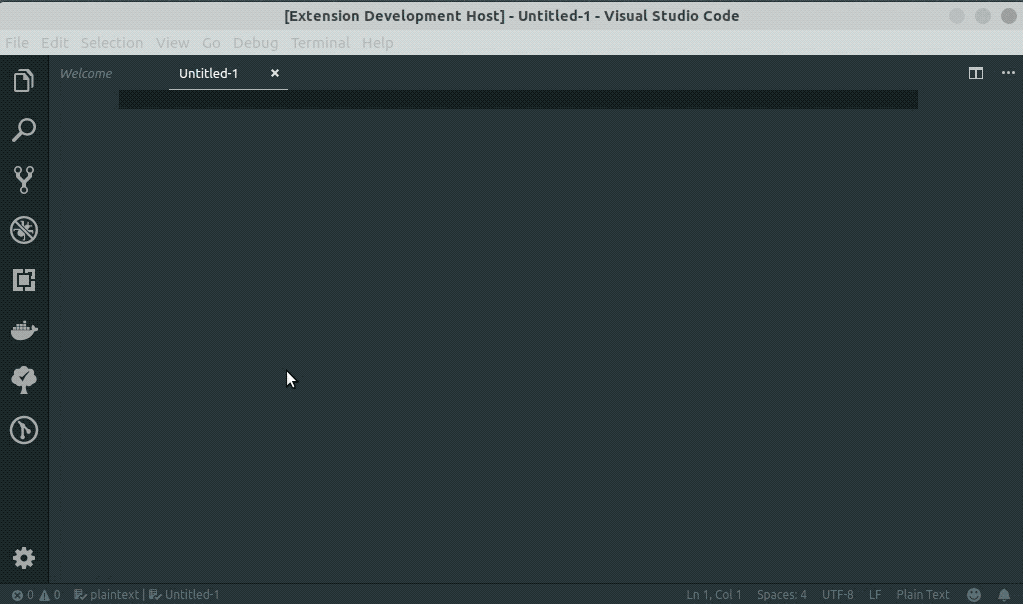Select encoding via UTF-8 indicator
This screenshot has width=1023, height=604.
coord(838,595)
